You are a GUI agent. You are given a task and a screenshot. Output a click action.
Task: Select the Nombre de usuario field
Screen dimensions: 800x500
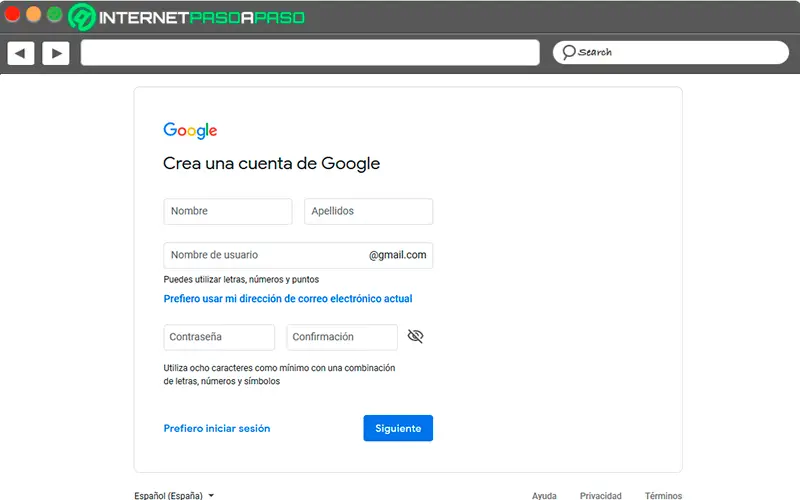[298, 255]
